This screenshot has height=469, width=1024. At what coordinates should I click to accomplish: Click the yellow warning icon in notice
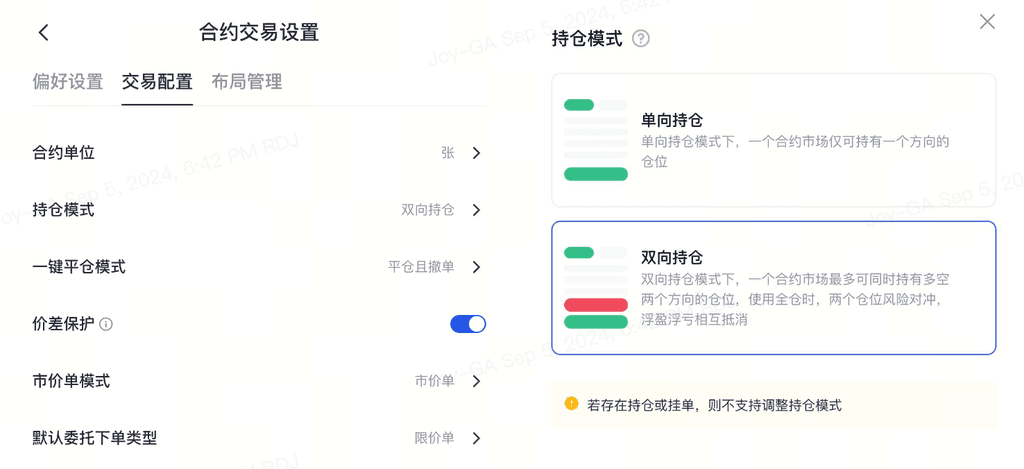click(x=571, y=404)
